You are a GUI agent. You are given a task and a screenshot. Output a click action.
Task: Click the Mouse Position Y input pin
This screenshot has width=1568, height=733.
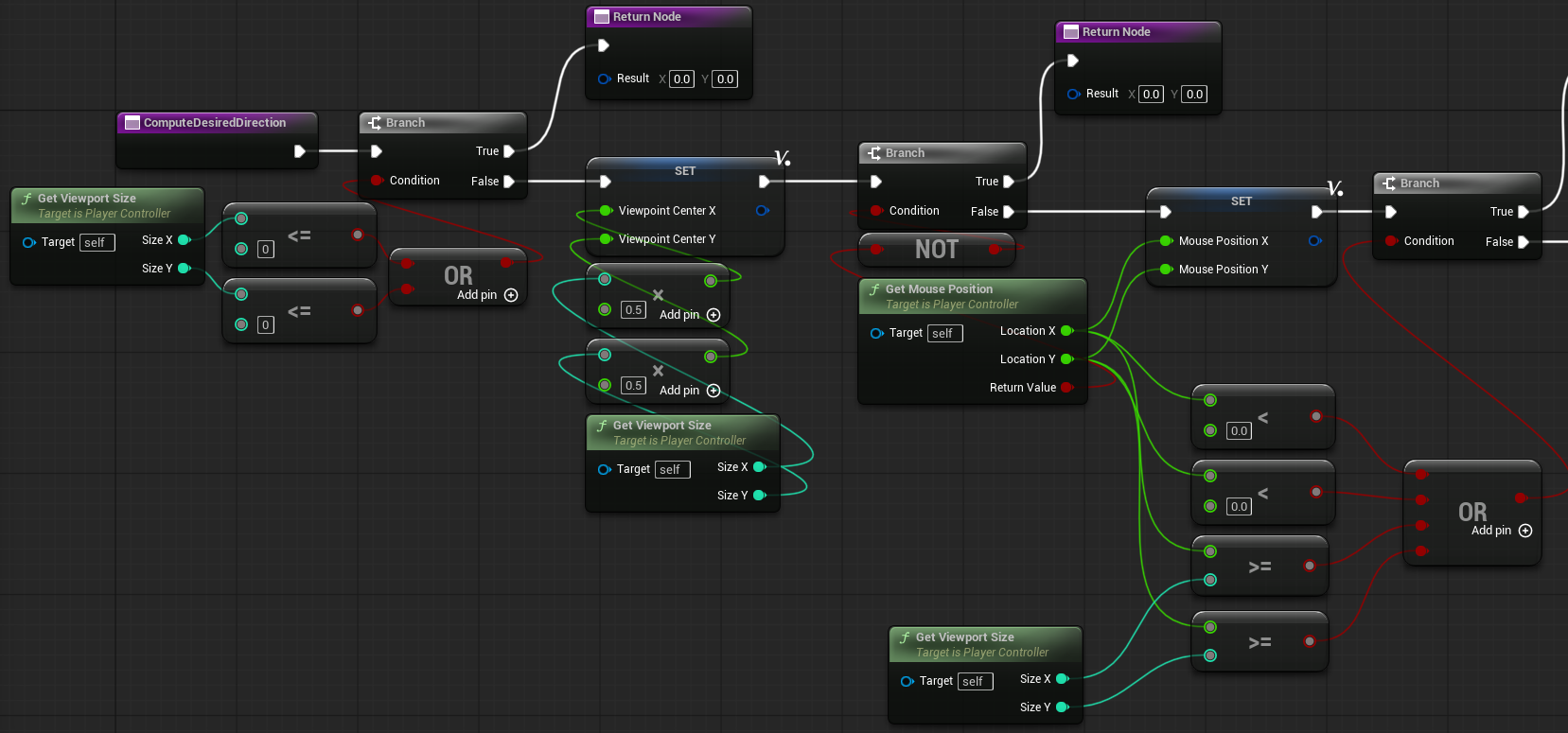[1166, 270]
